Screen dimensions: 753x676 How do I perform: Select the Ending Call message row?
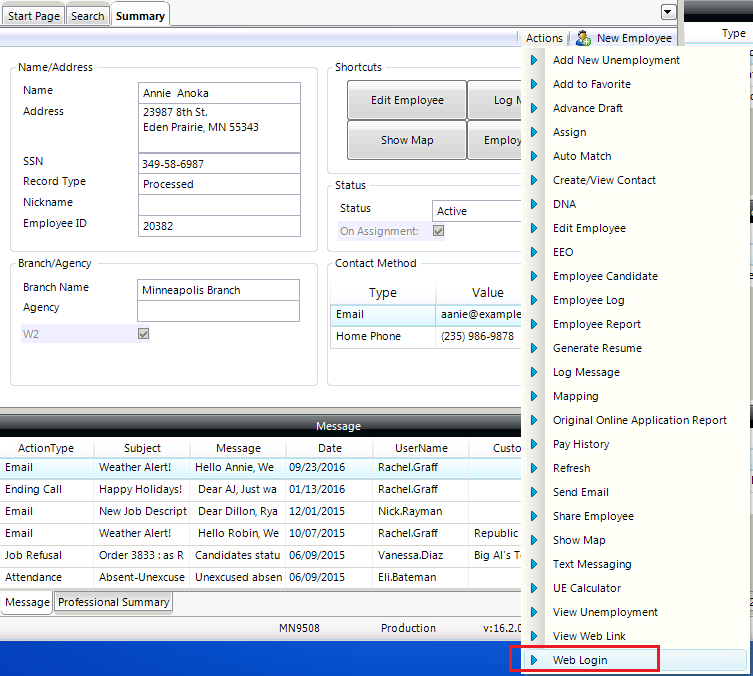point(260,489)
